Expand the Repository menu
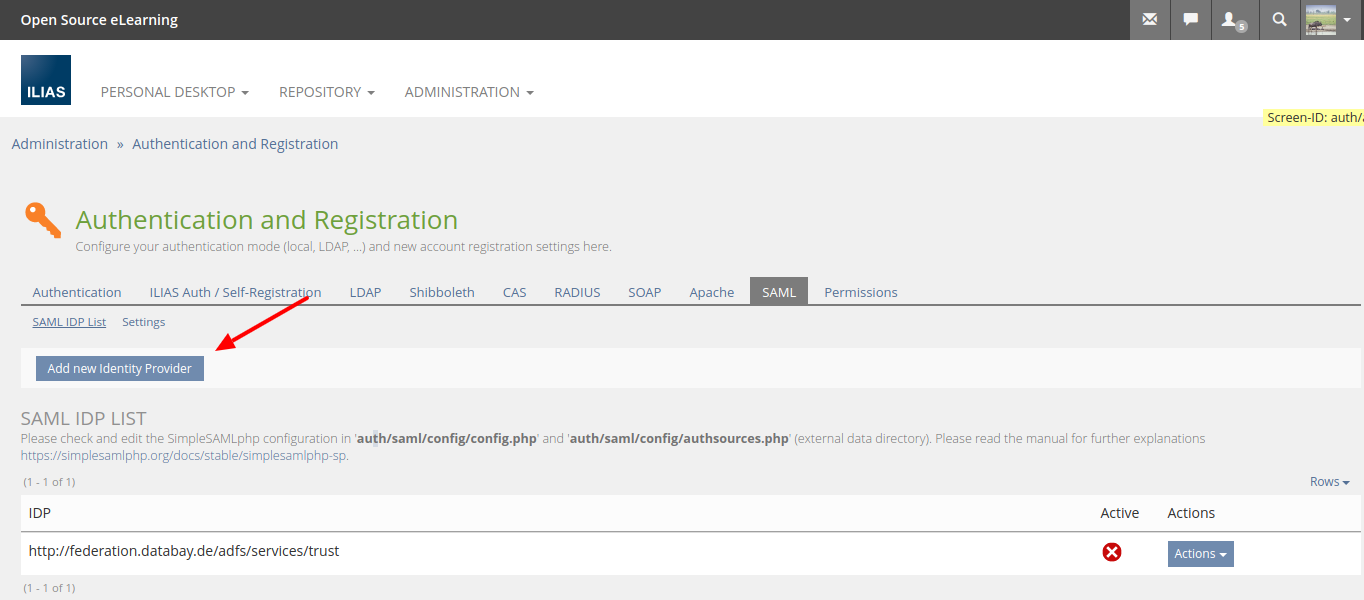This screenshot has width=1364, height=600. coord(326,92)
